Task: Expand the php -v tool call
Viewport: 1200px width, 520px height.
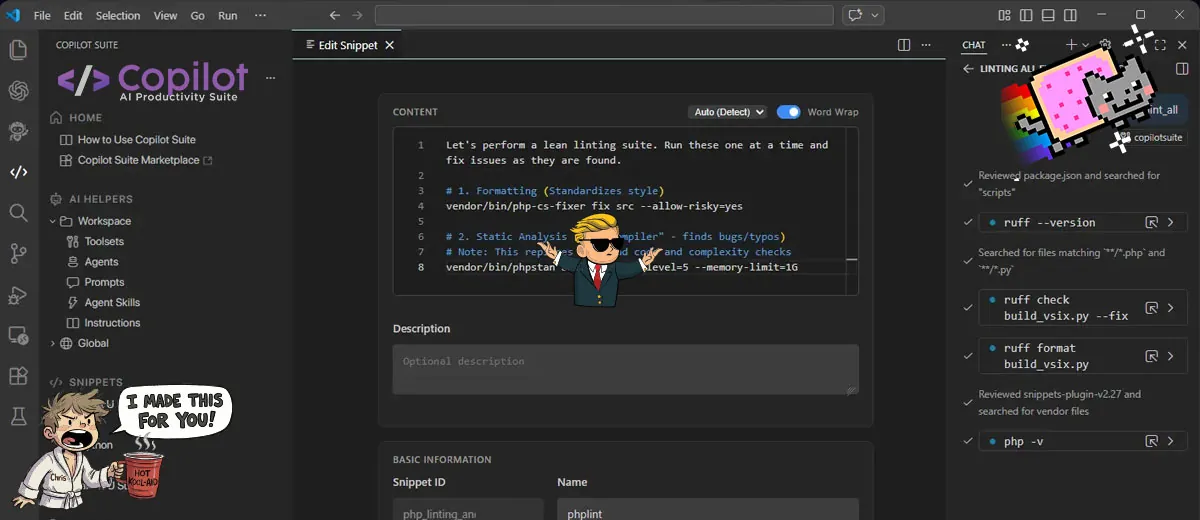Action: 1171,441
